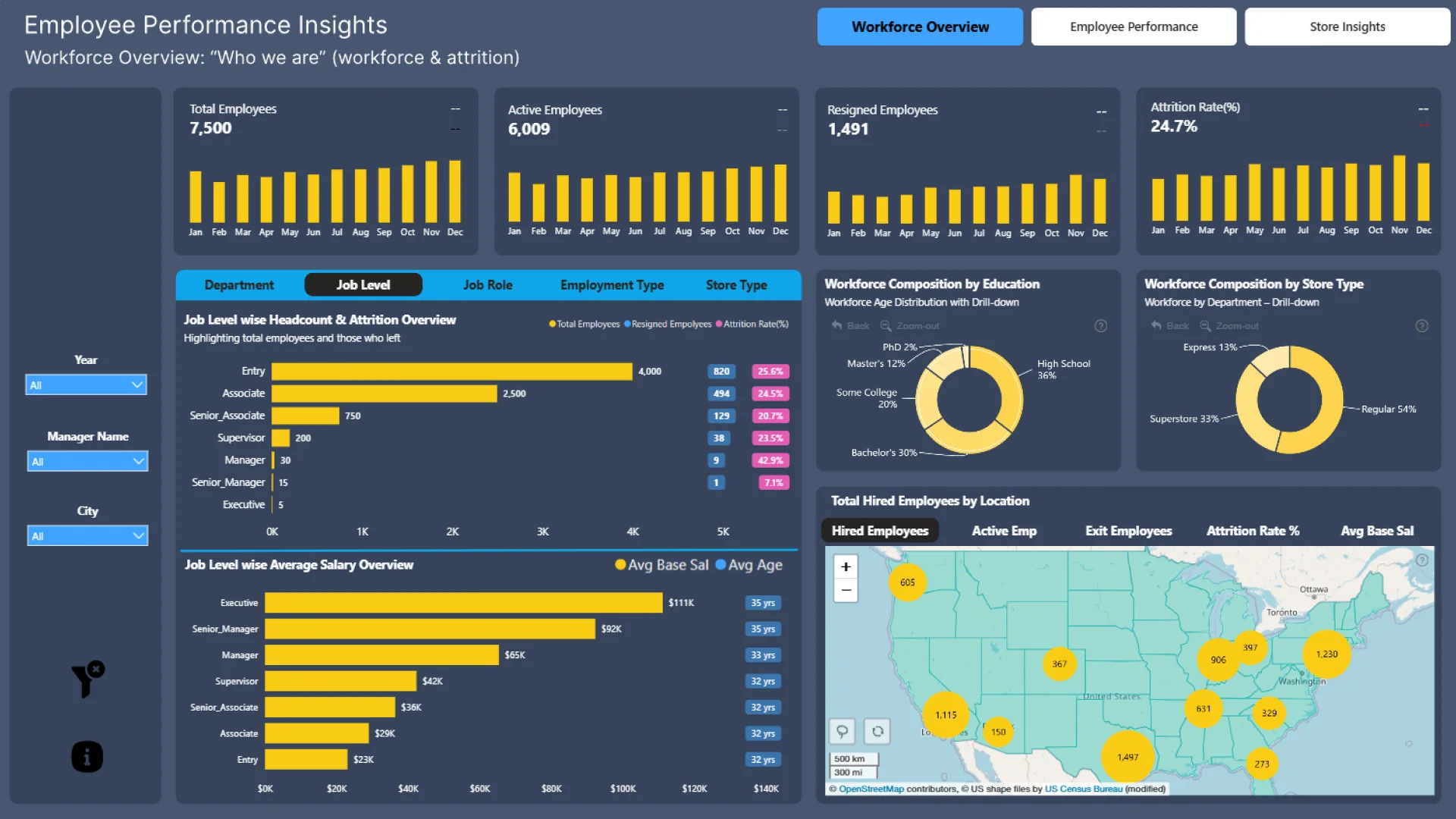Switch to the Department tab
Viewport: 1456px width, 819px height.
point(239,285)
